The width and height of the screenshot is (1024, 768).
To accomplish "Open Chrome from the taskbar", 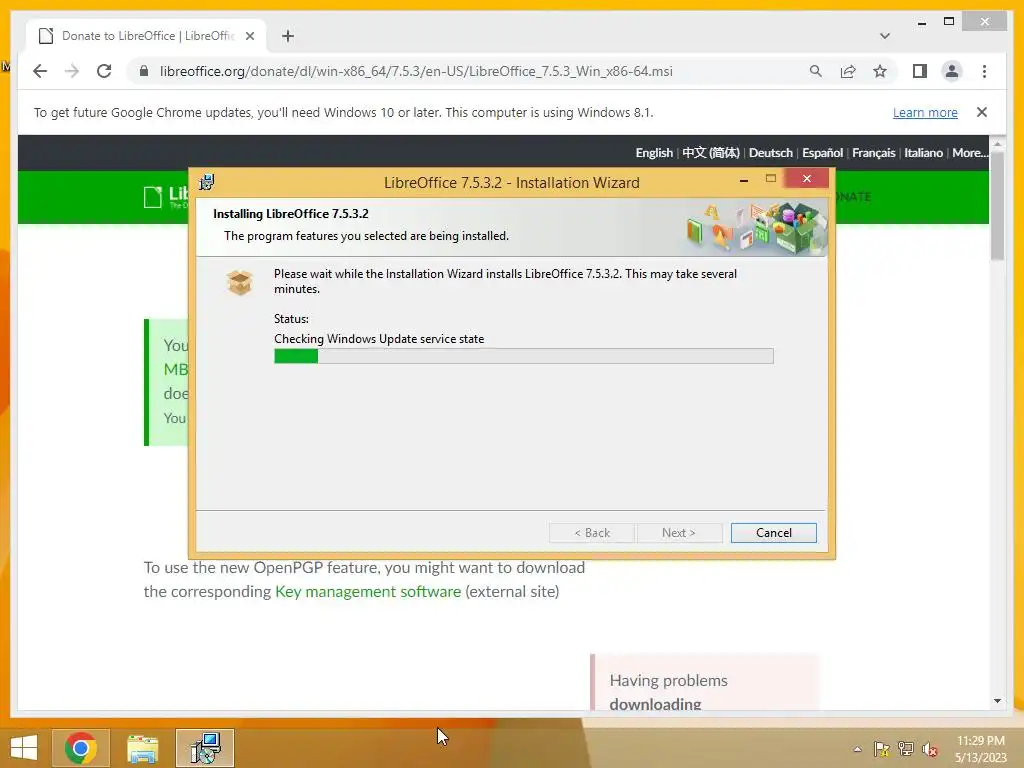I will click(81, 748).
